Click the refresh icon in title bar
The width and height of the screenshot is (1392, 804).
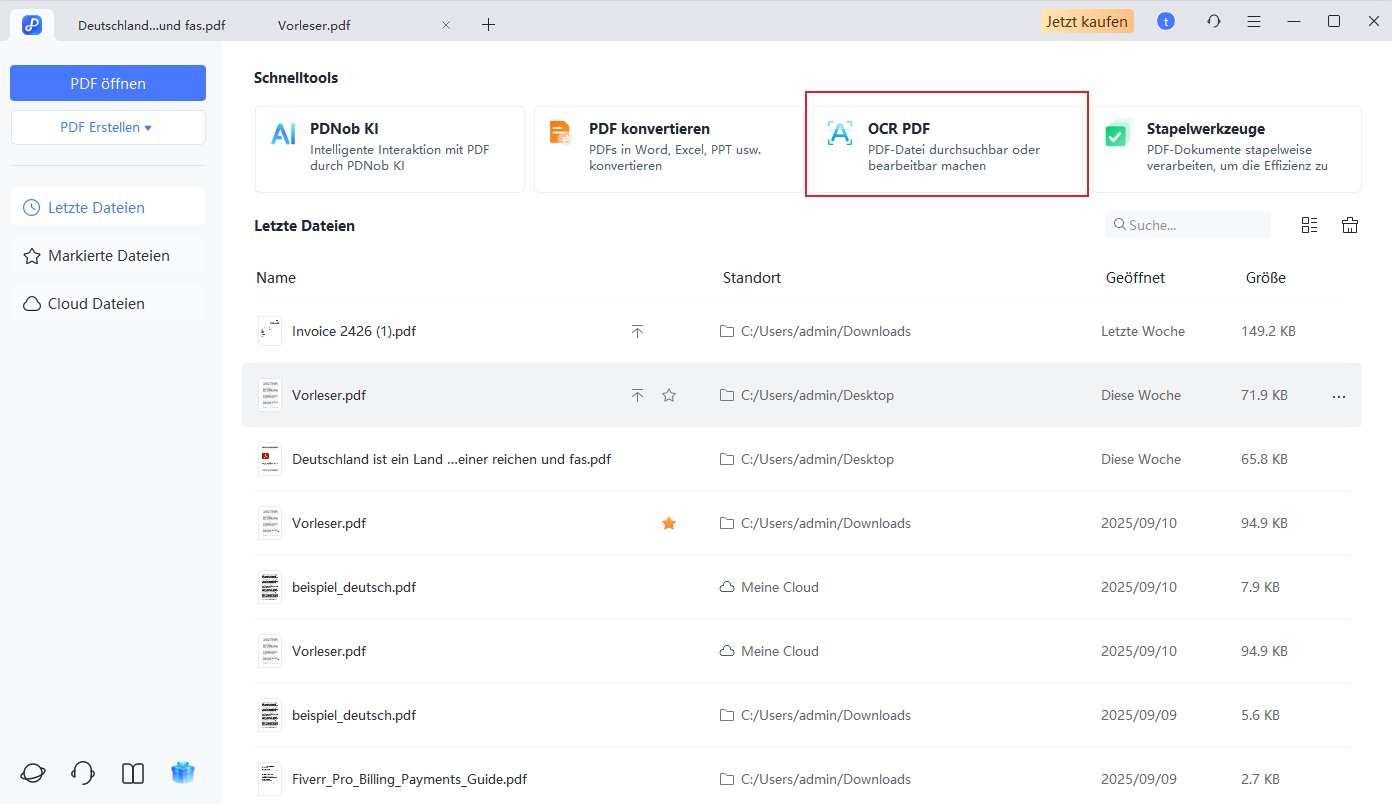coord(1214,21)
